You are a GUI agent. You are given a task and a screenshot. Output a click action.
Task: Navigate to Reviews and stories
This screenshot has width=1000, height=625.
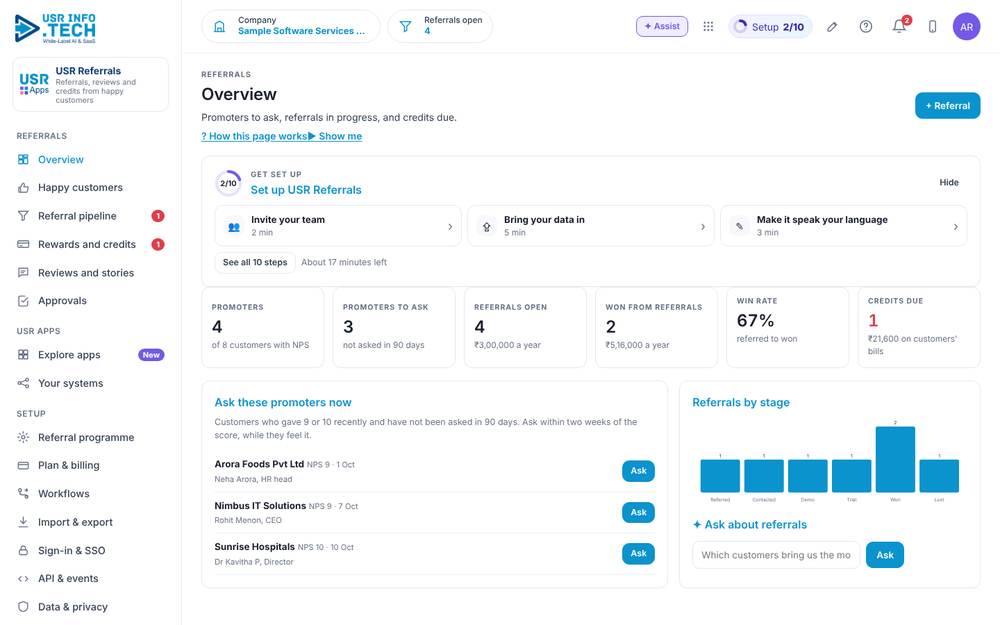[91, 272]
